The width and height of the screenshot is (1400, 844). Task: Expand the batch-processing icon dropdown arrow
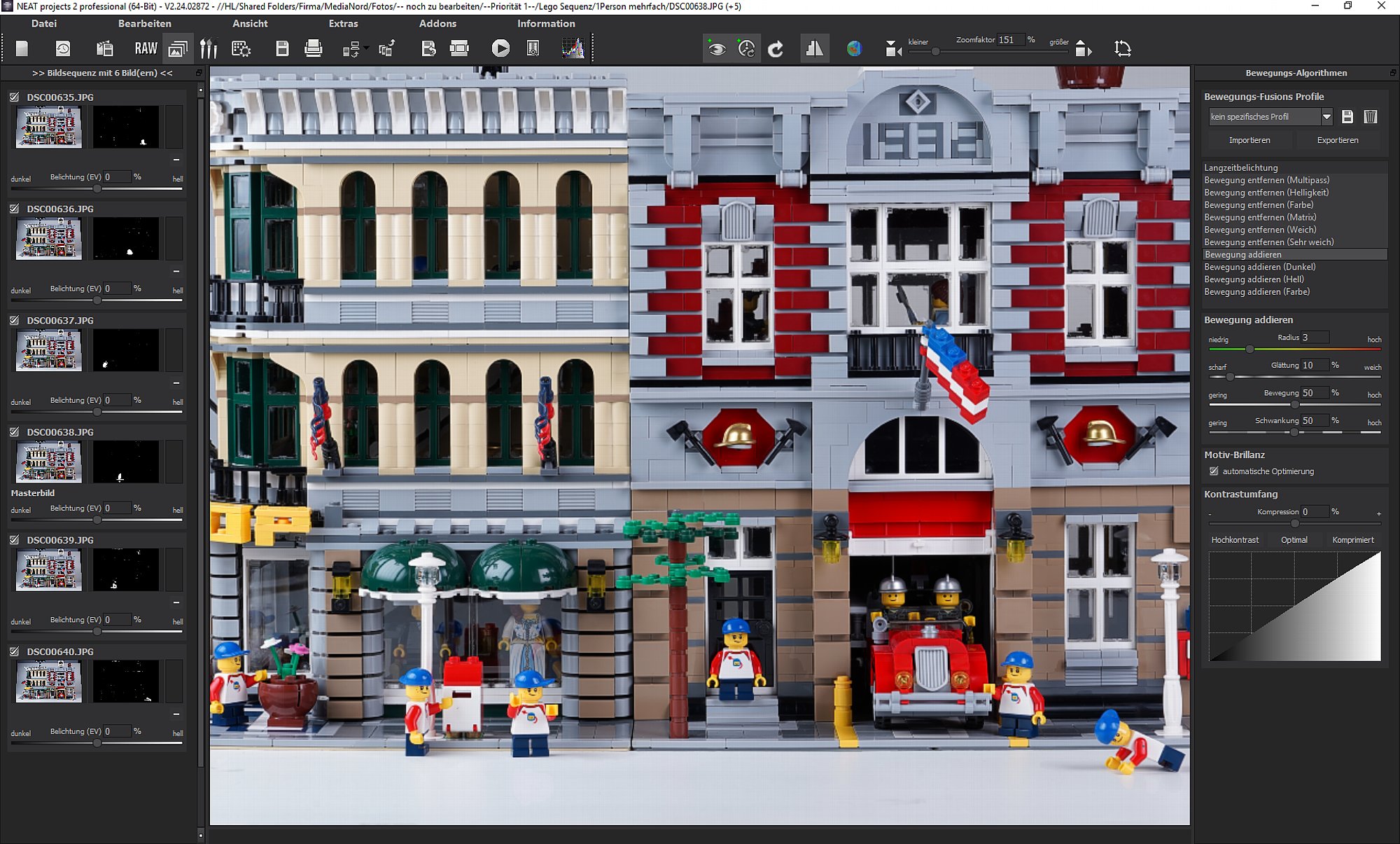[366, 48]
